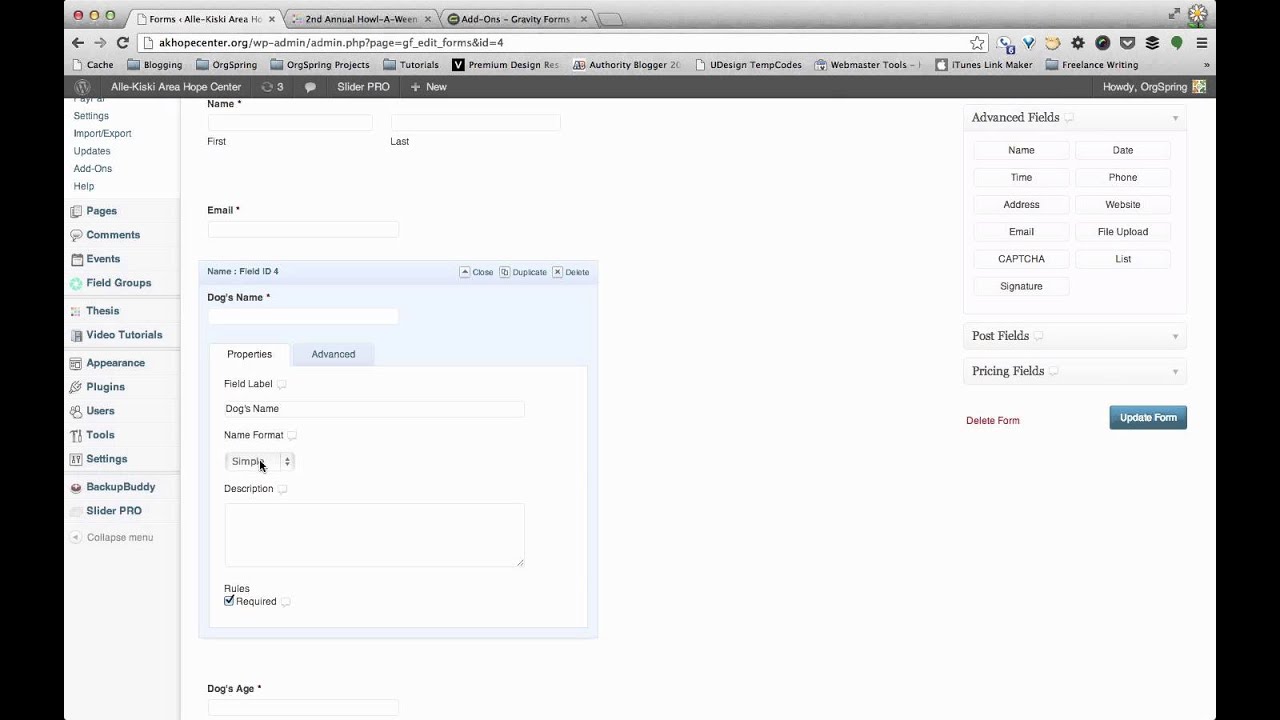This screenshot has height=720, width=1280.
Task: Open the updates icon showing 3
Action: point(271,87)
